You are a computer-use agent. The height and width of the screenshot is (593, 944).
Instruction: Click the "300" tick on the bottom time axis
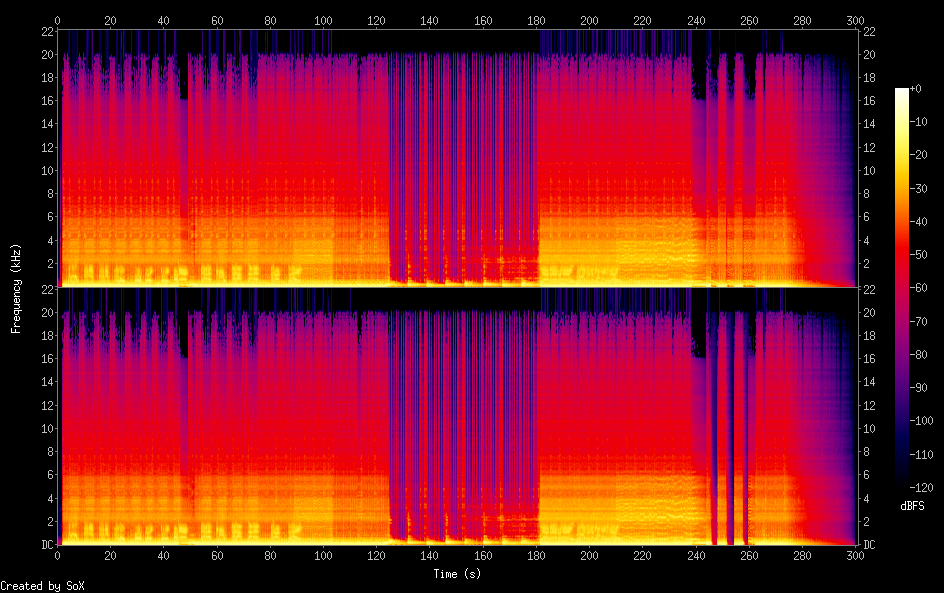[855, 555]
